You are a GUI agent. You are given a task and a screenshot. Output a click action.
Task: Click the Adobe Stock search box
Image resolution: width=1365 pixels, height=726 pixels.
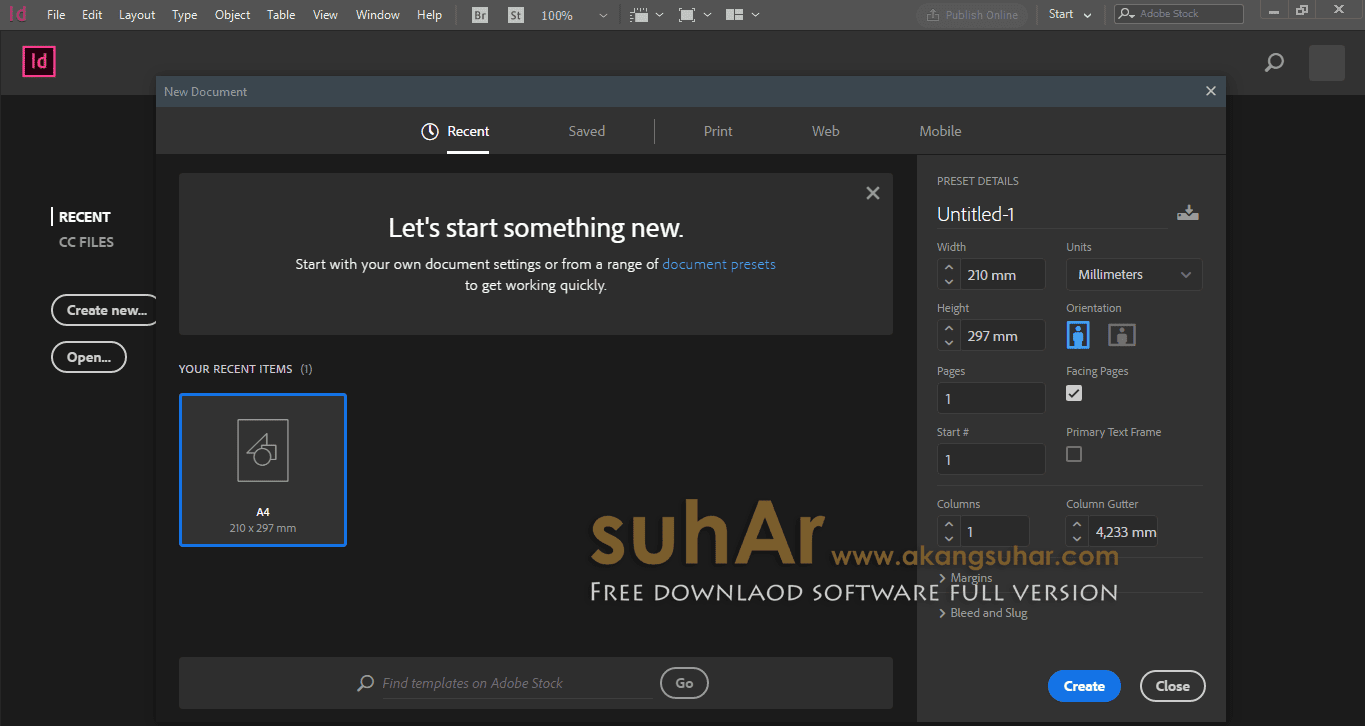click(1180, 14)
